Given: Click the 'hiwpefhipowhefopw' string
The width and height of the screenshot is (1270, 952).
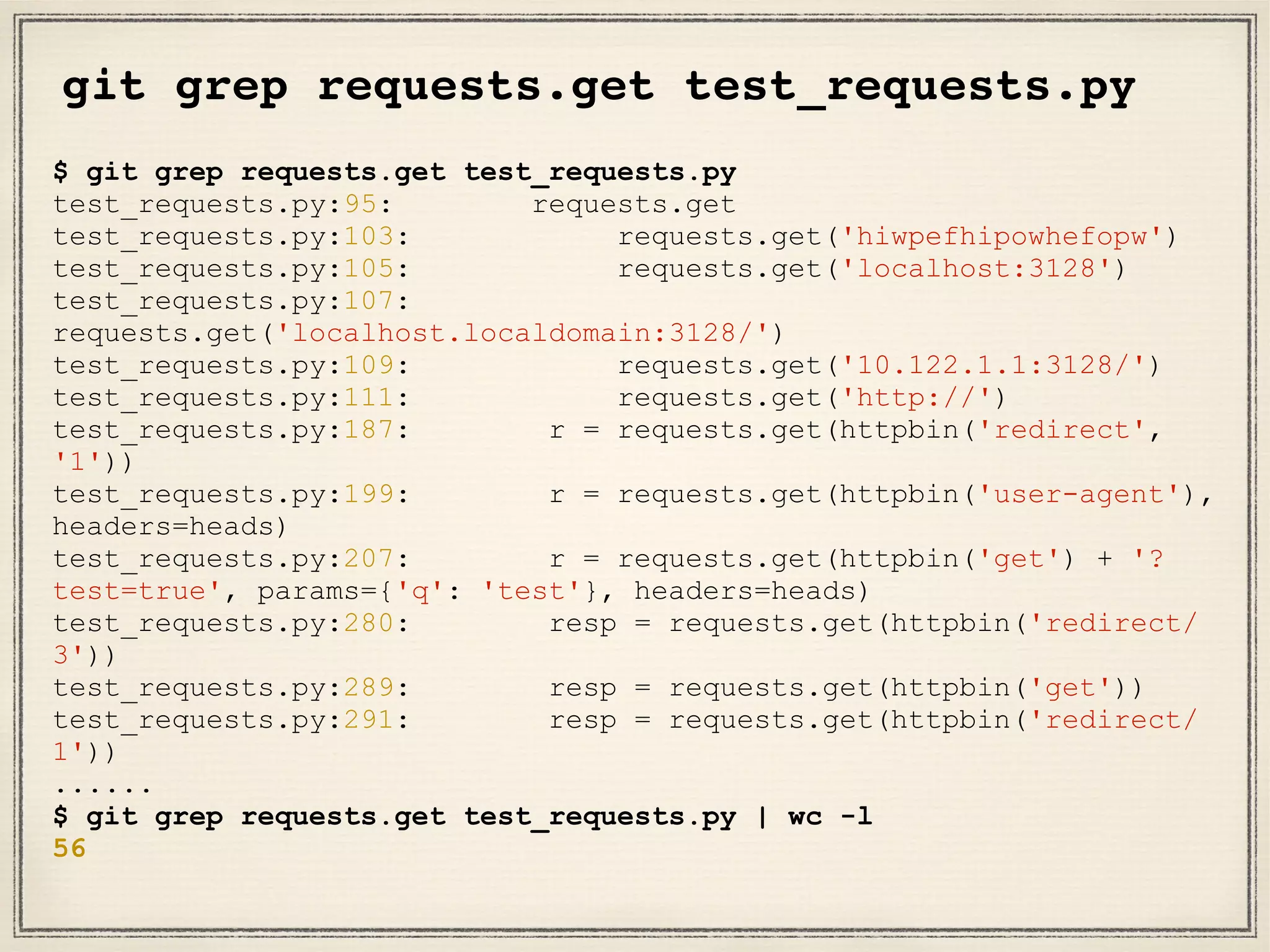Looking at the screenshot, I should [1001, 237].
